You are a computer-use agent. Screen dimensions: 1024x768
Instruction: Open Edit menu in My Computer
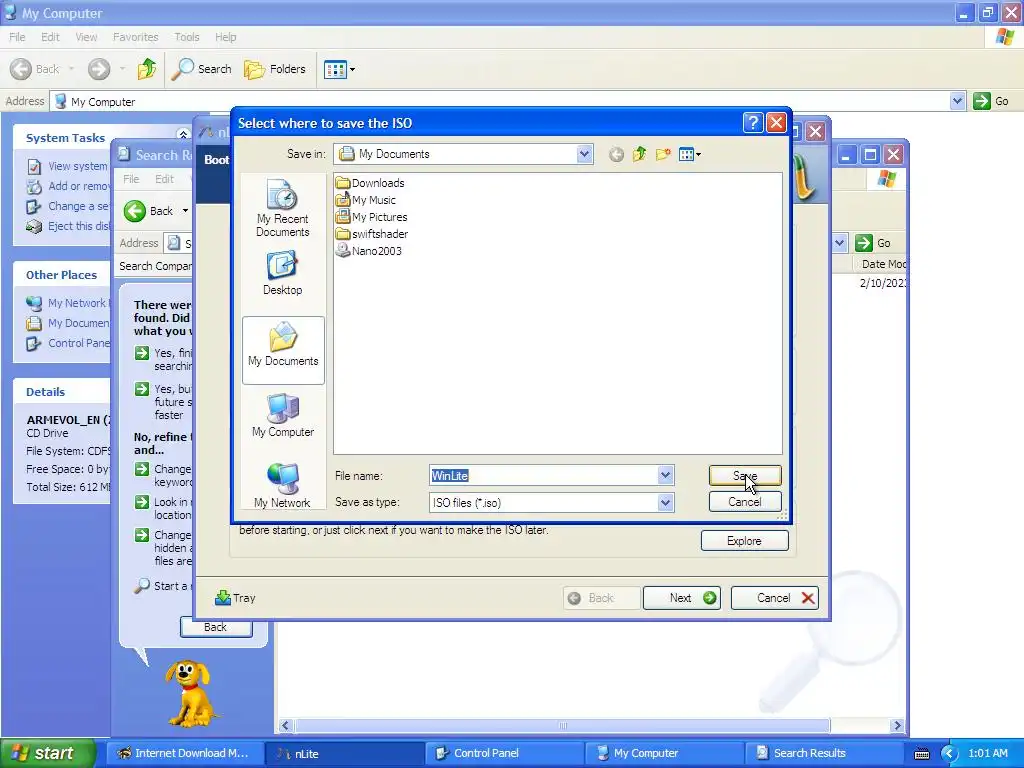50,37
